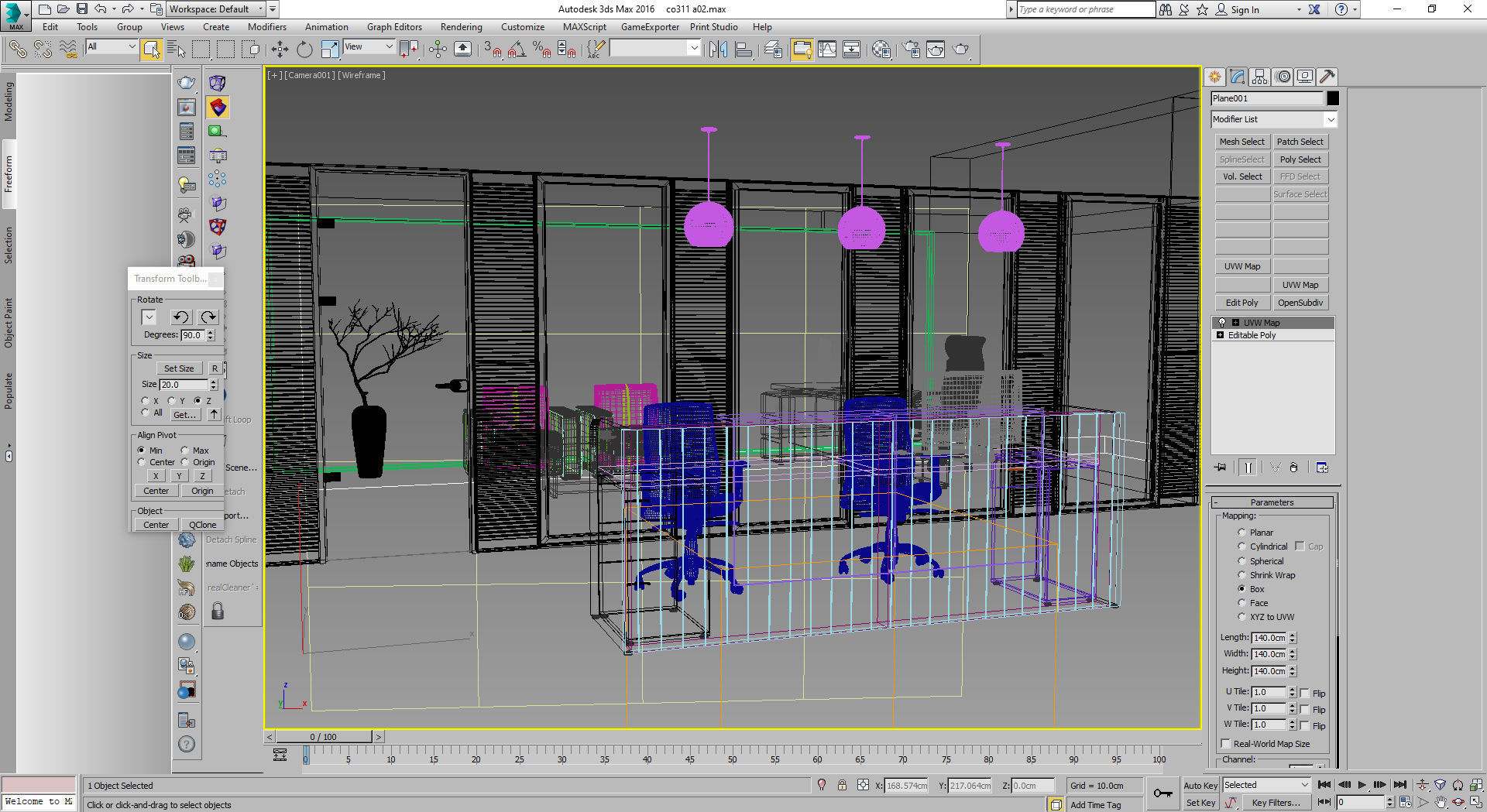Collapse the Parameters rollout
Image resolution: width=1487 pixels, height=812 pixels.
1272,502
